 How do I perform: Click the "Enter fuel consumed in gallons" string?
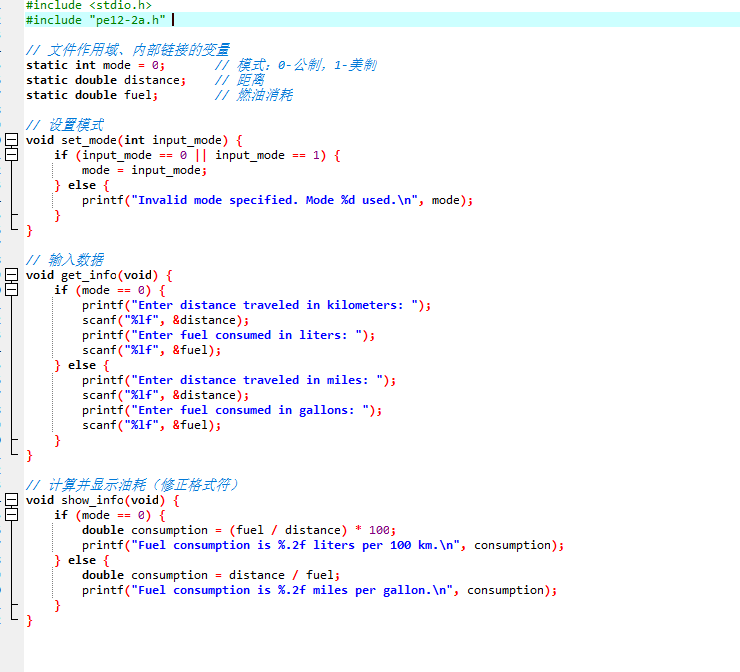[250, 410]
